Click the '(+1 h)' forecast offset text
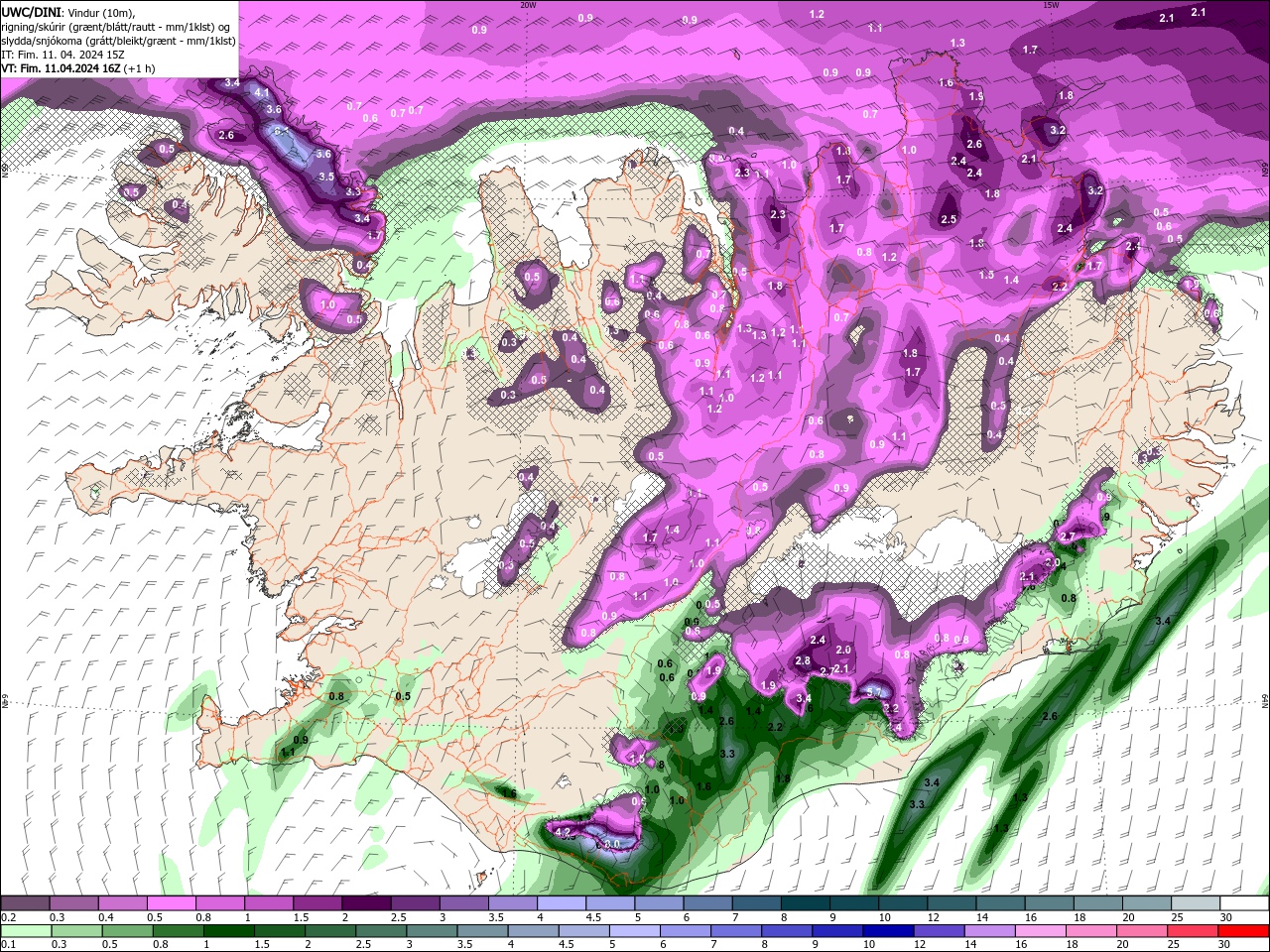Image resolution: width=1270 pixels, height=952 pixels. point(140,68)
